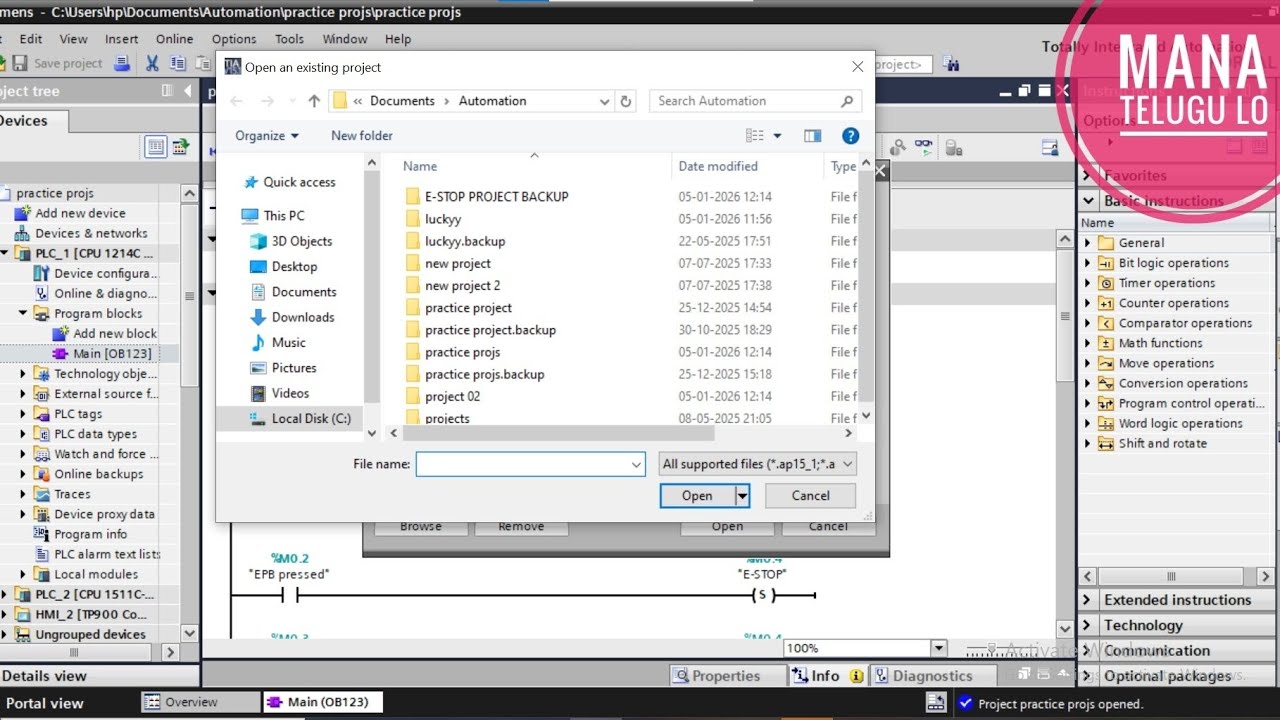Select the Music icon in navigation pane
The height and width of the screenshot is (720, 1280).
258,342
